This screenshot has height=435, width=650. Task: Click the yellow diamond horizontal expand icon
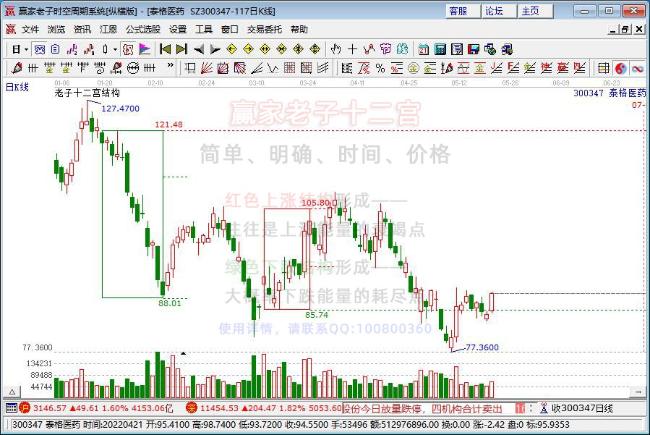tap(265, 49)
